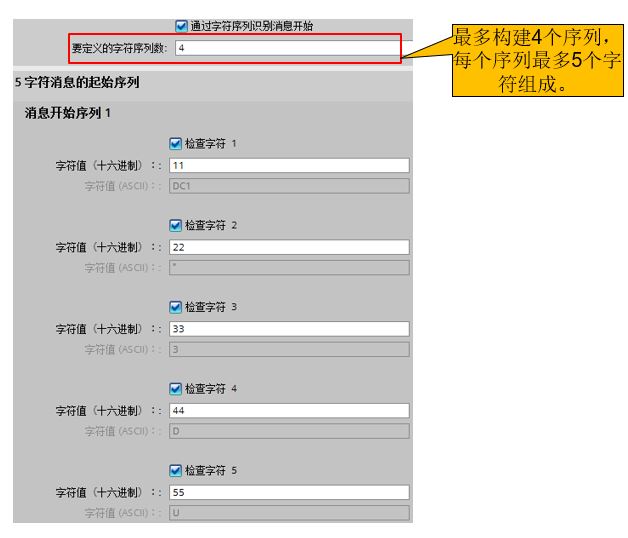
Task: Select hex value field containing 22
Action: coord(290,247)
